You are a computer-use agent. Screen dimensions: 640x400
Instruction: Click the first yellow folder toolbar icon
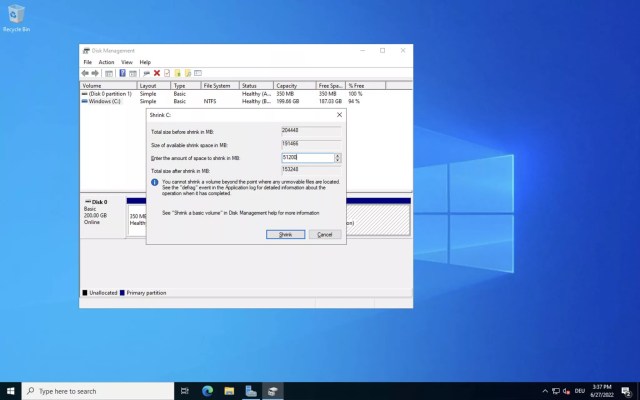pos(178,73)
